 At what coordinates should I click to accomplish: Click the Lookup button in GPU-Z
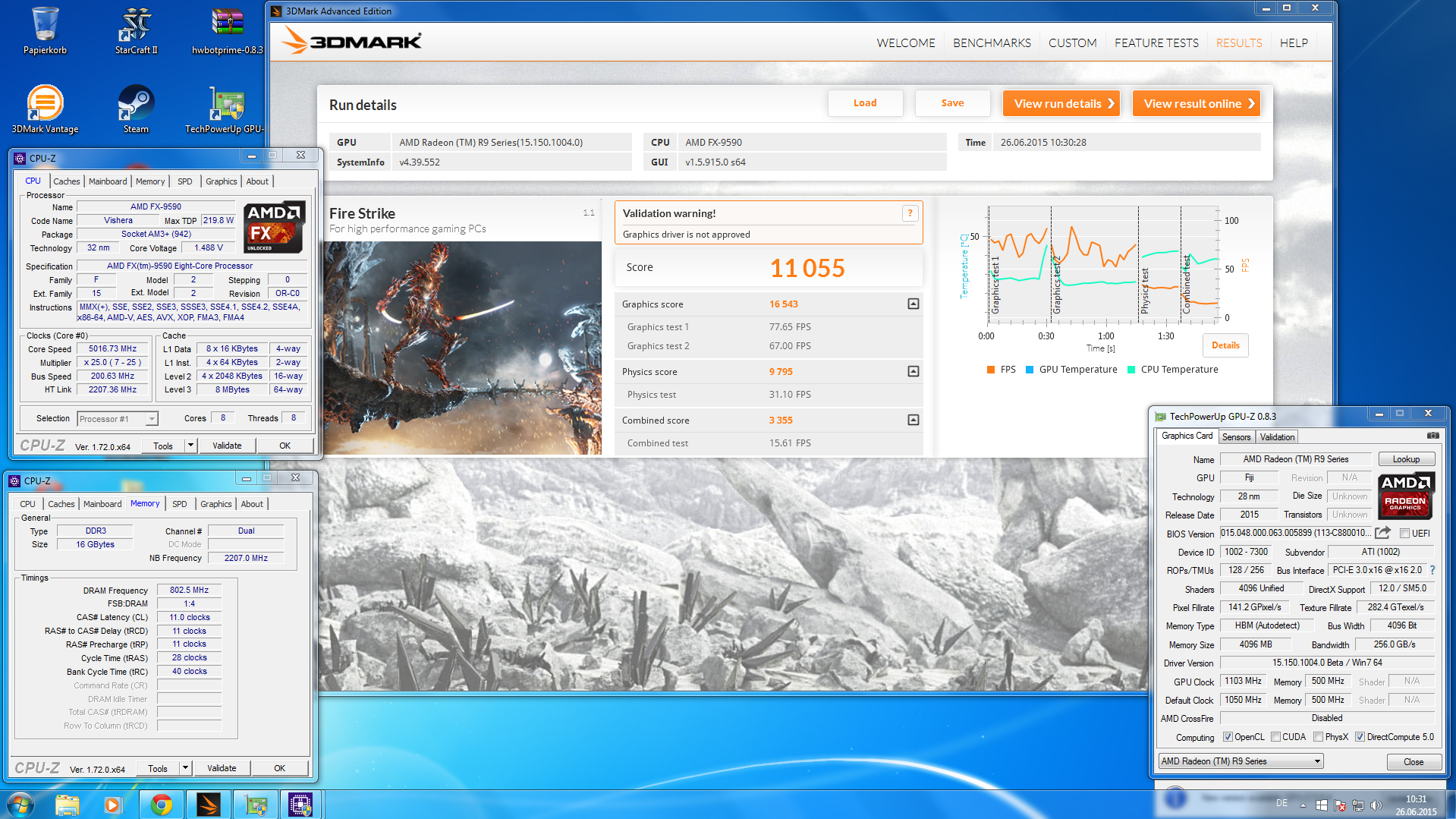tap(1406, 459)
